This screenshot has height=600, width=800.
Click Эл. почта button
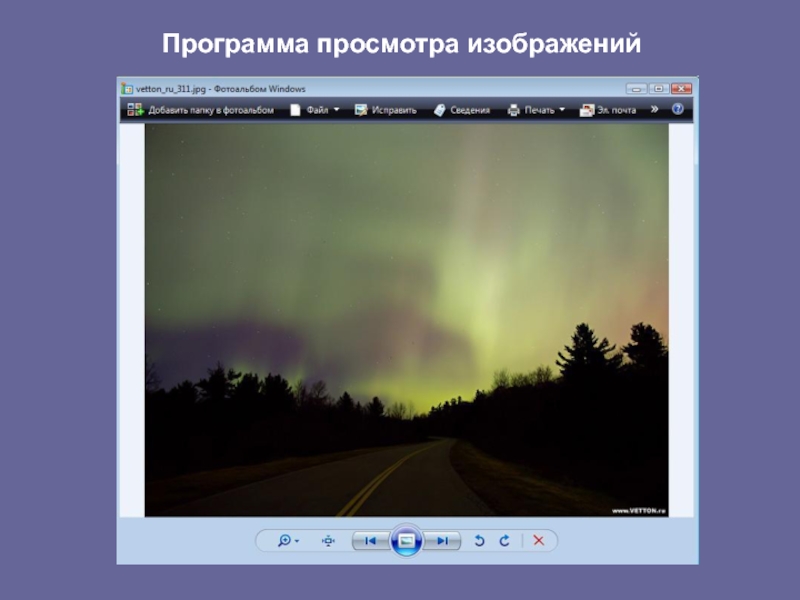point(608,110)
